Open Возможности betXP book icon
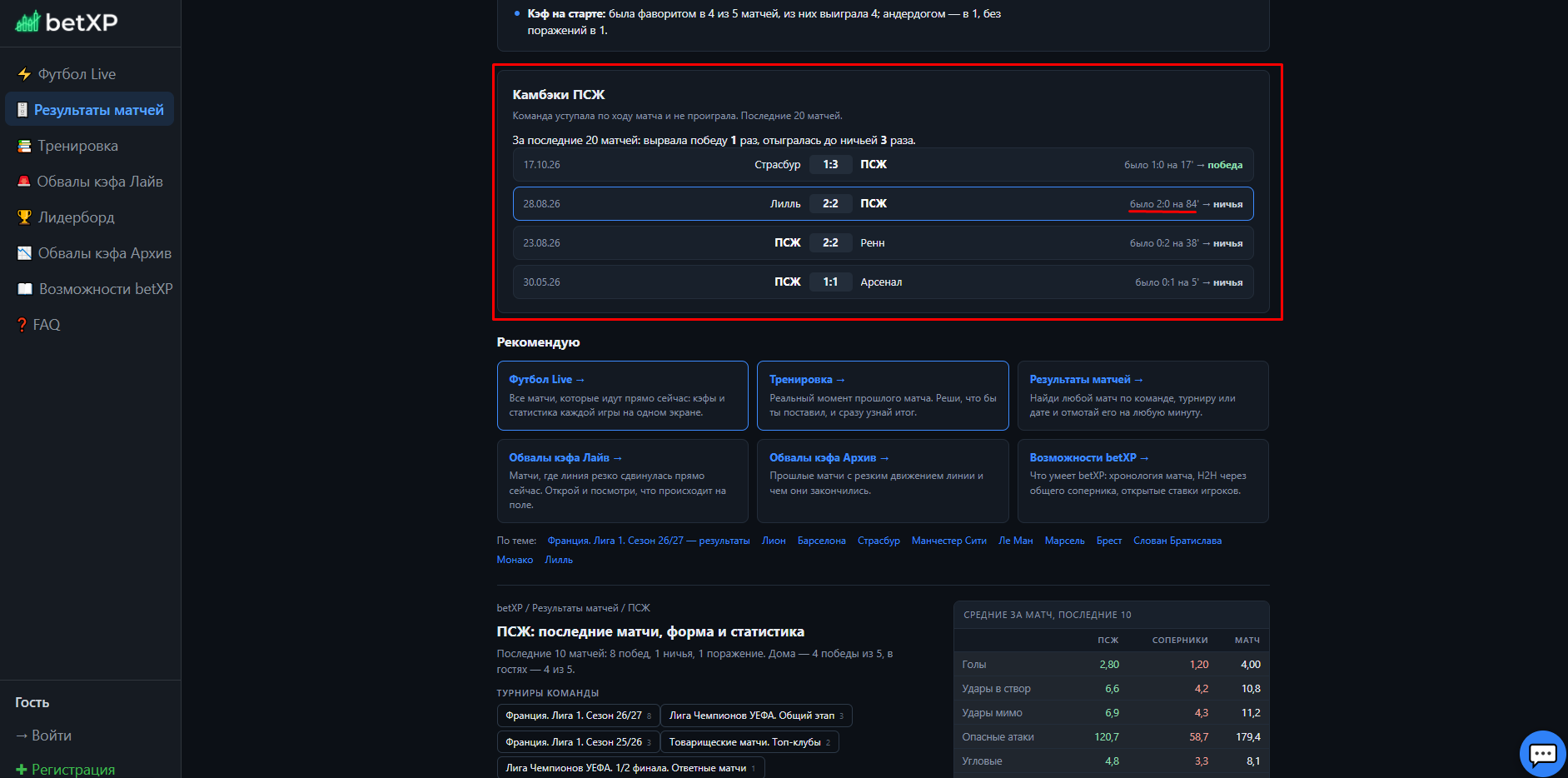Viewport: 1568px width, 778px height. click(x=25, y=289)
